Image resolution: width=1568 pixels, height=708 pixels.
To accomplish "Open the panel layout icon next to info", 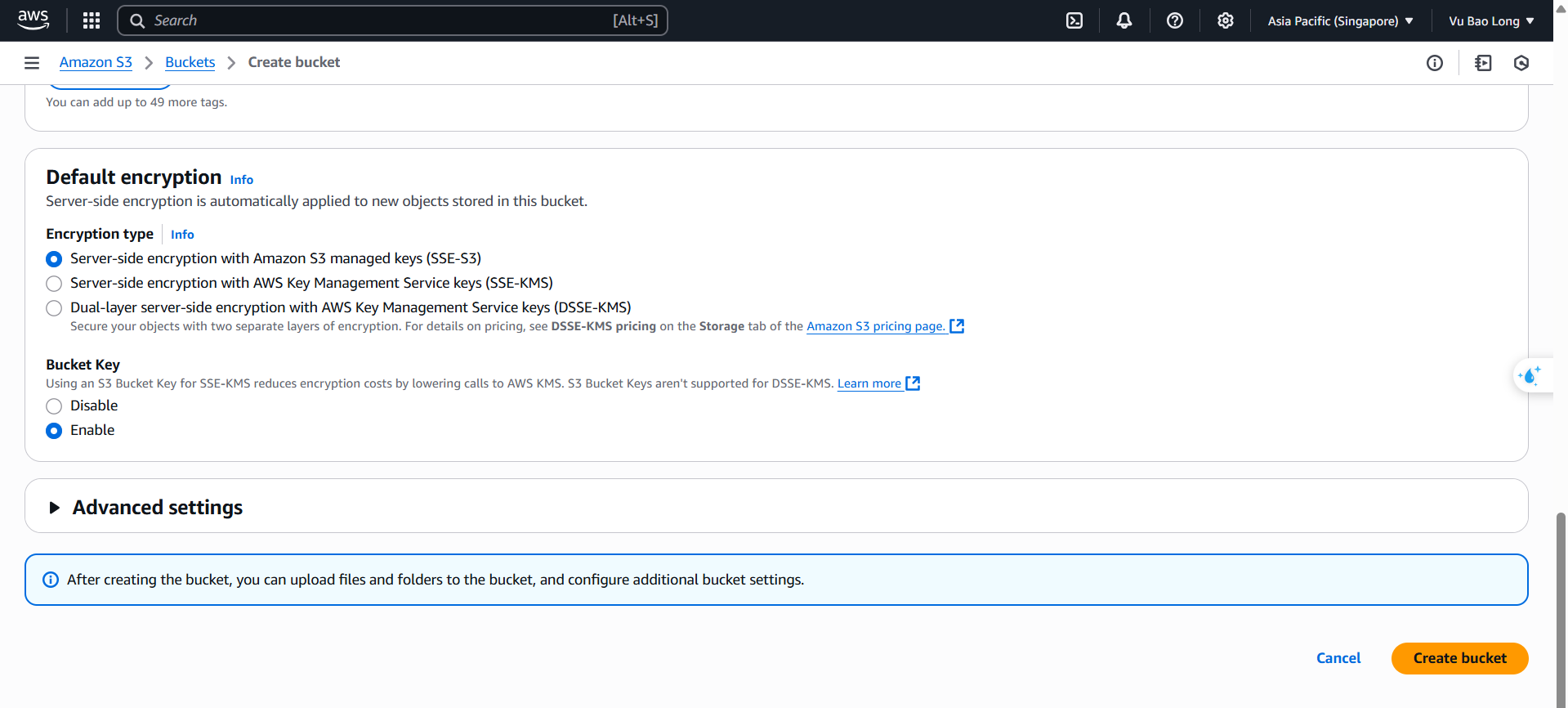I will click(1483, 63).
